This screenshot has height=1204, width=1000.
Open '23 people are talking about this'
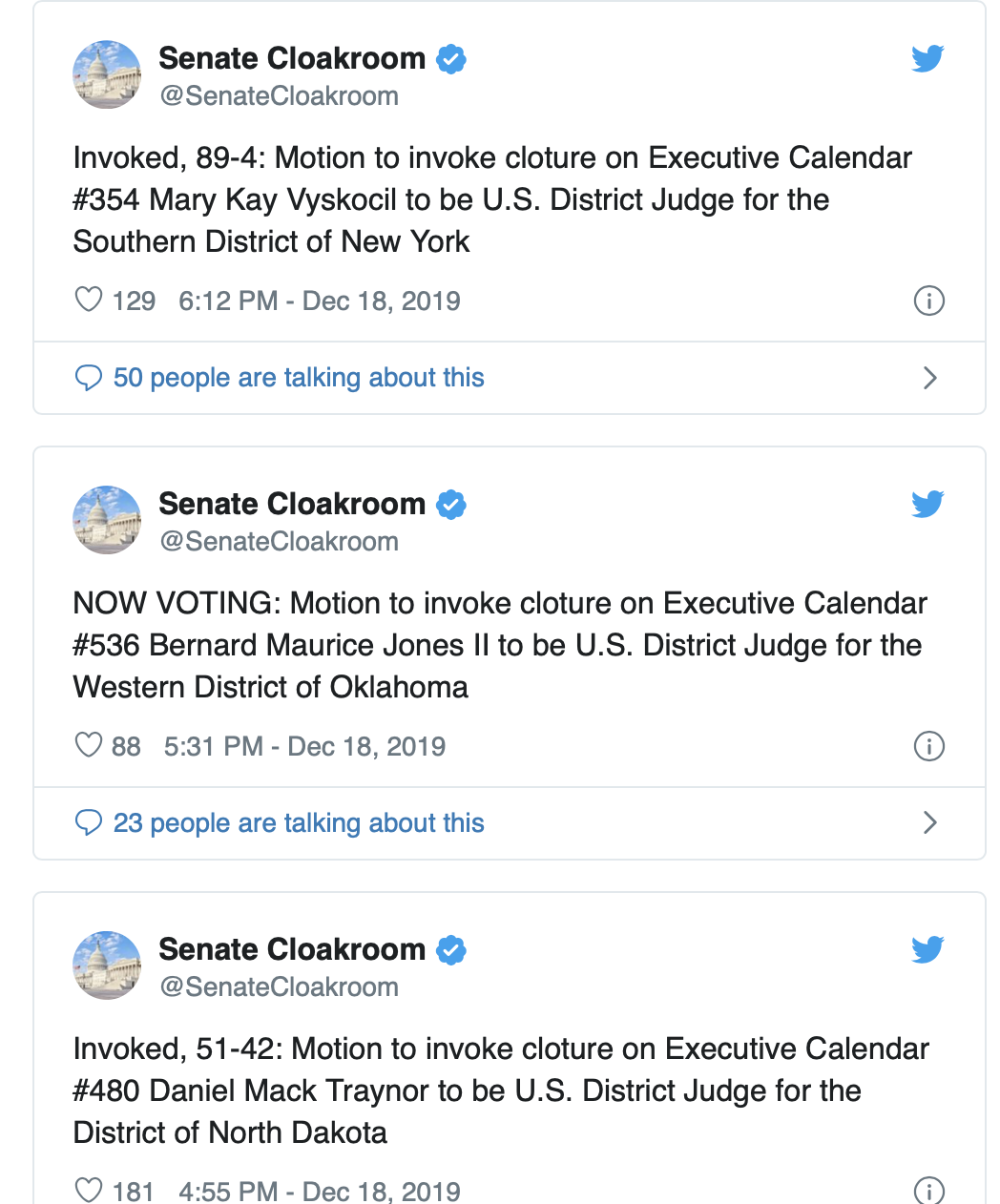coord(299,822)
